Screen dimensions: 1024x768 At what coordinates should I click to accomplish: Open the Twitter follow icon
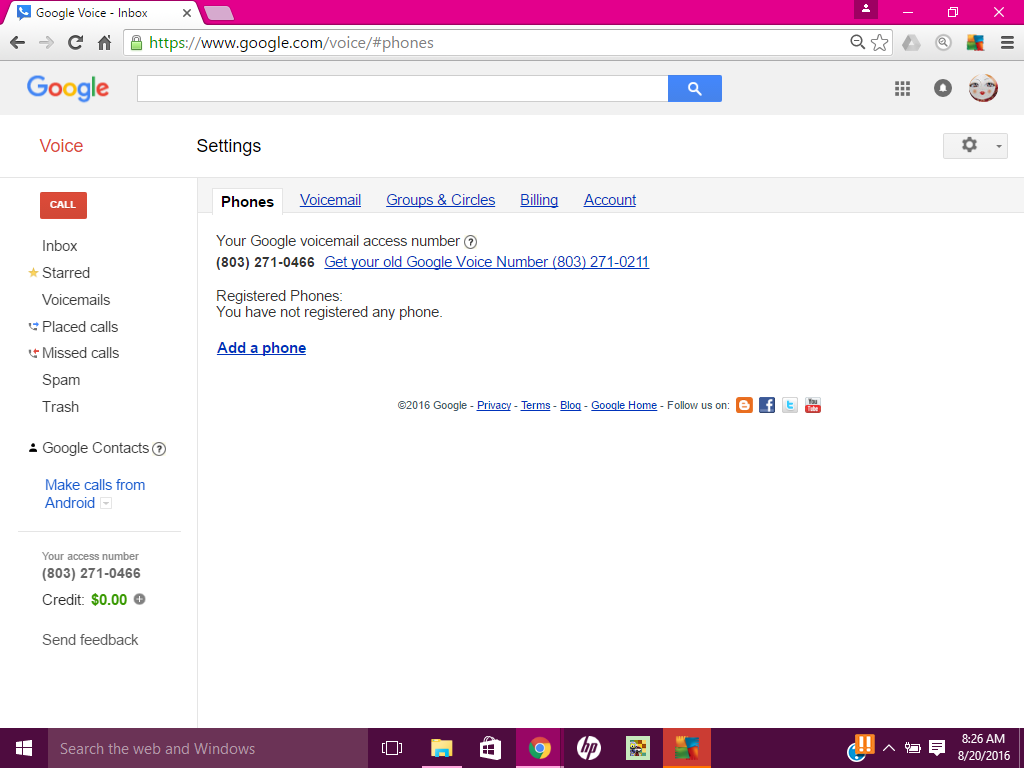pos(790,405)
